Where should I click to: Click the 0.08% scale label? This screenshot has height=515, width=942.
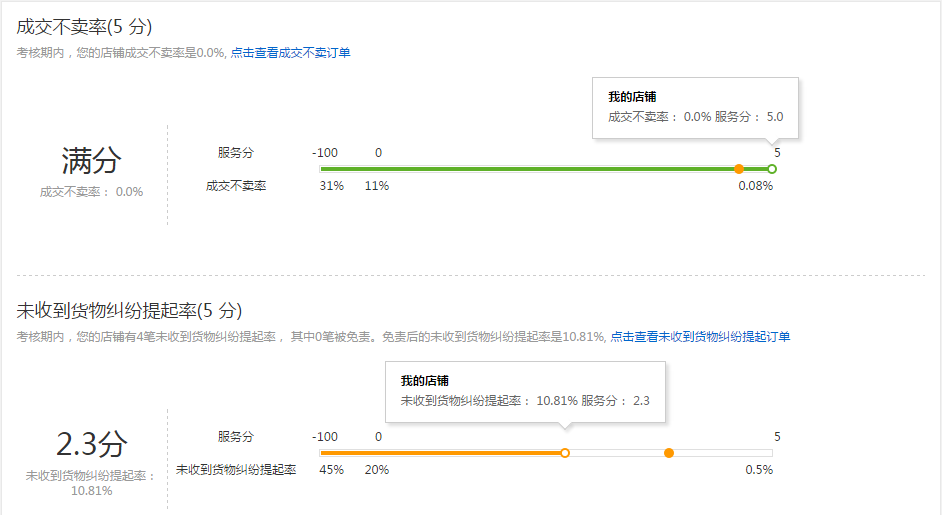pos(755,186)
